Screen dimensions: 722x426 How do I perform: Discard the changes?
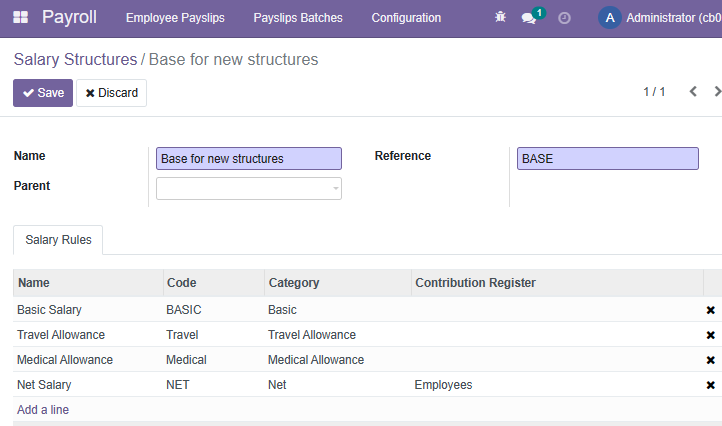pyautogui.click(x=111, y=93)
